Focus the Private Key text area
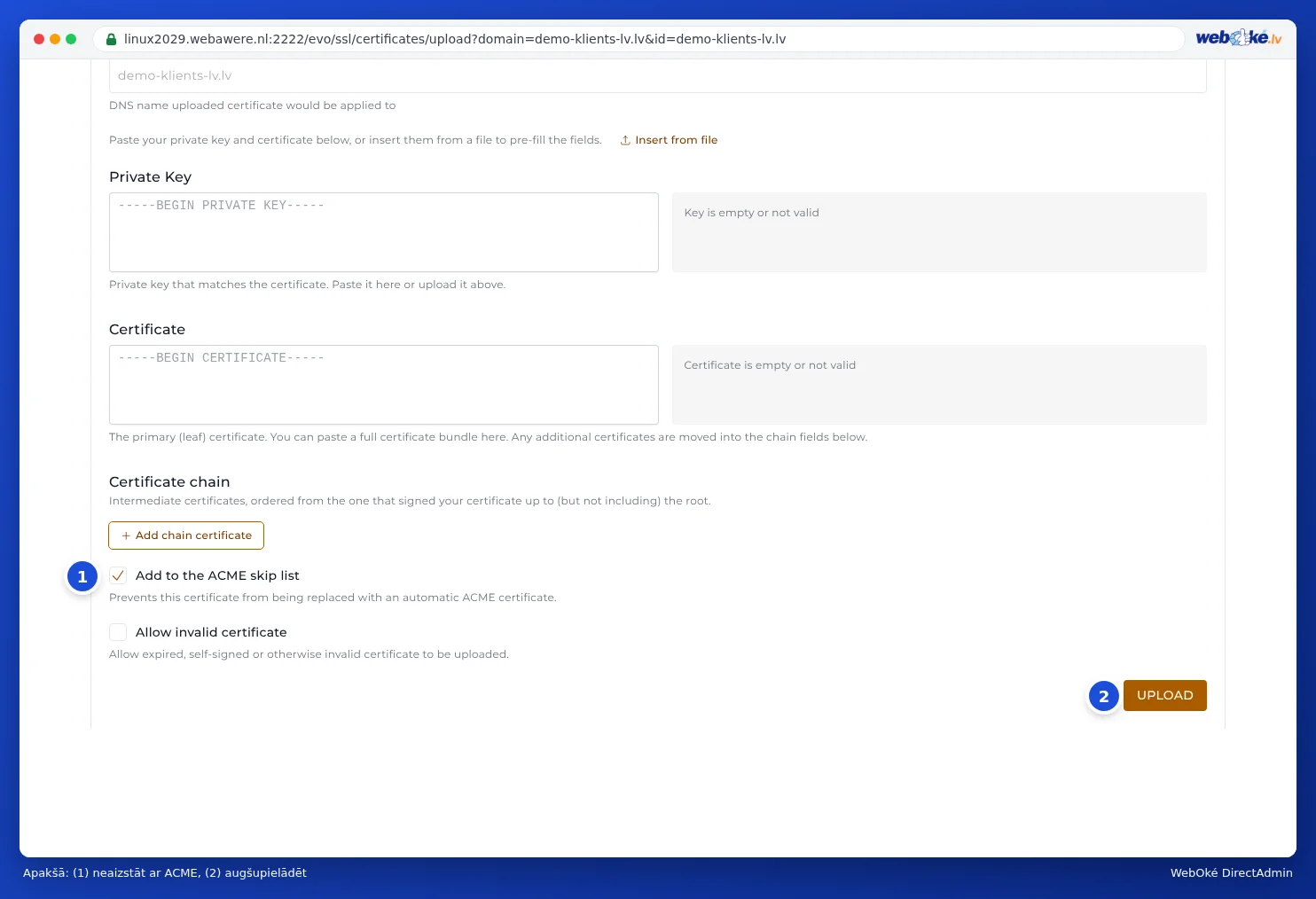The height and width of the screenshot is (899, 1316). [x=384, y=232]
